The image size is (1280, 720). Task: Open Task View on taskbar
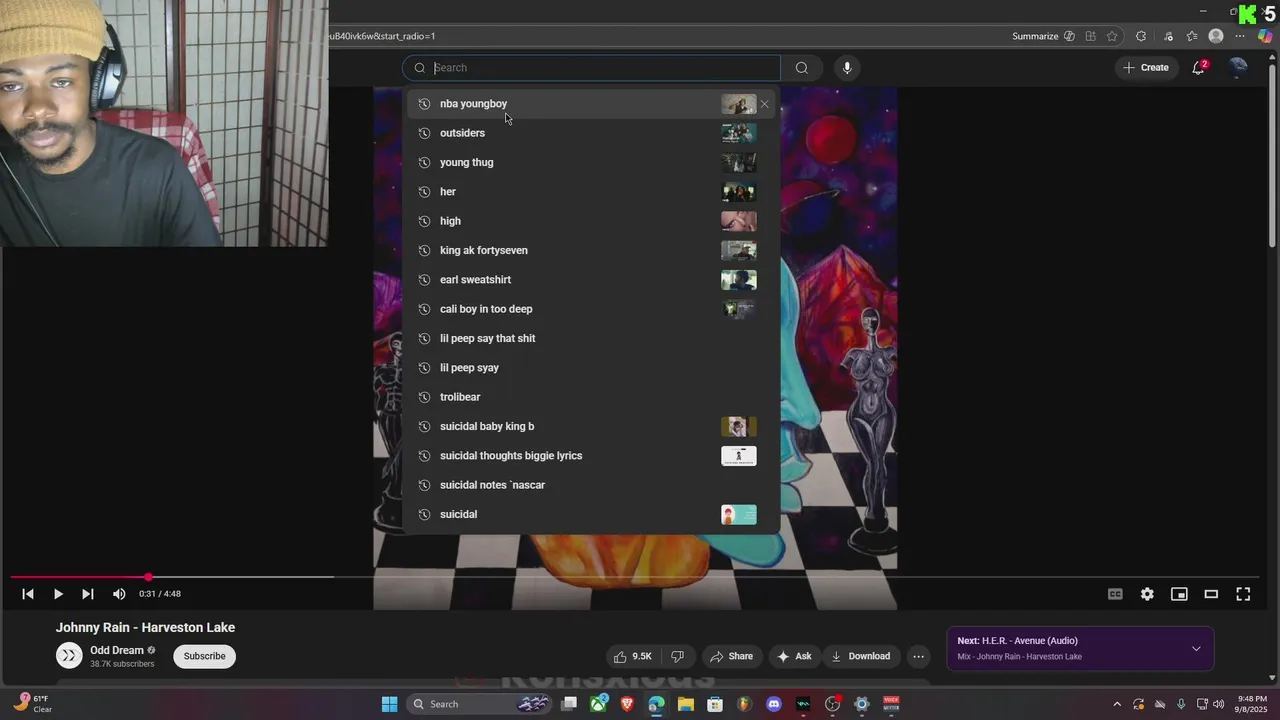click(x=569, y=704)
